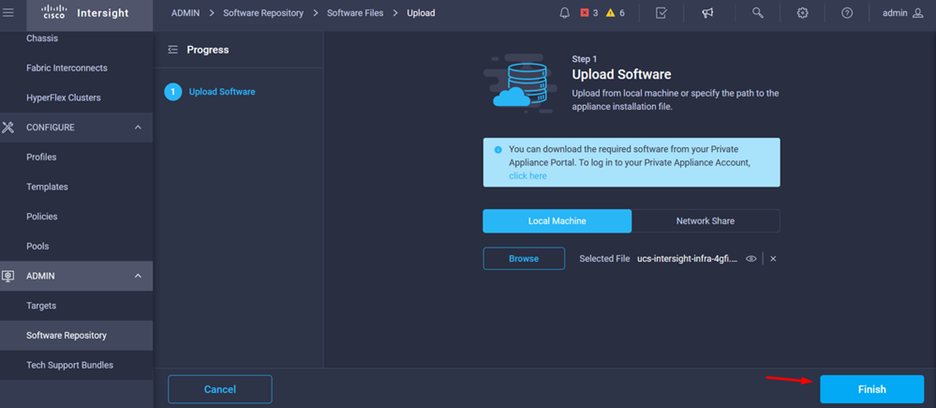This screenshot has width=936, height=408.
Task: Click the selected file name ucs-intersight-infra
Action: pyautogui.click(x=688, y=259)
